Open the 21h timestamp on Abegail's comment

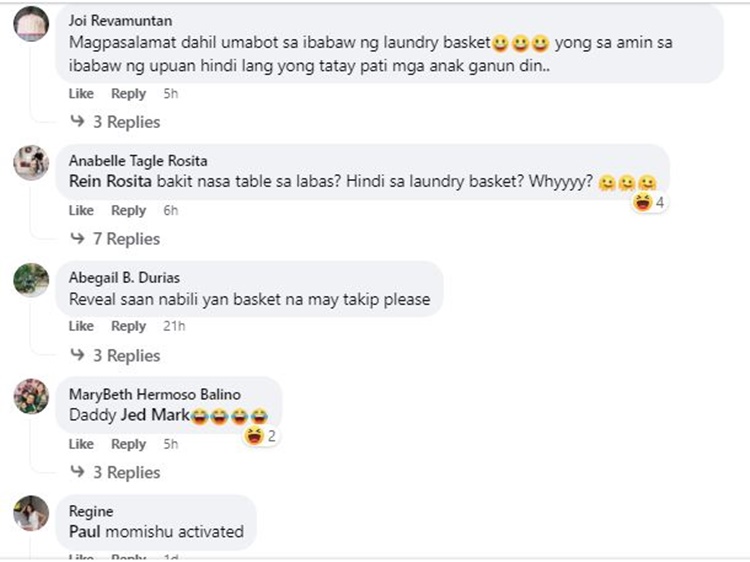[174, 326]
